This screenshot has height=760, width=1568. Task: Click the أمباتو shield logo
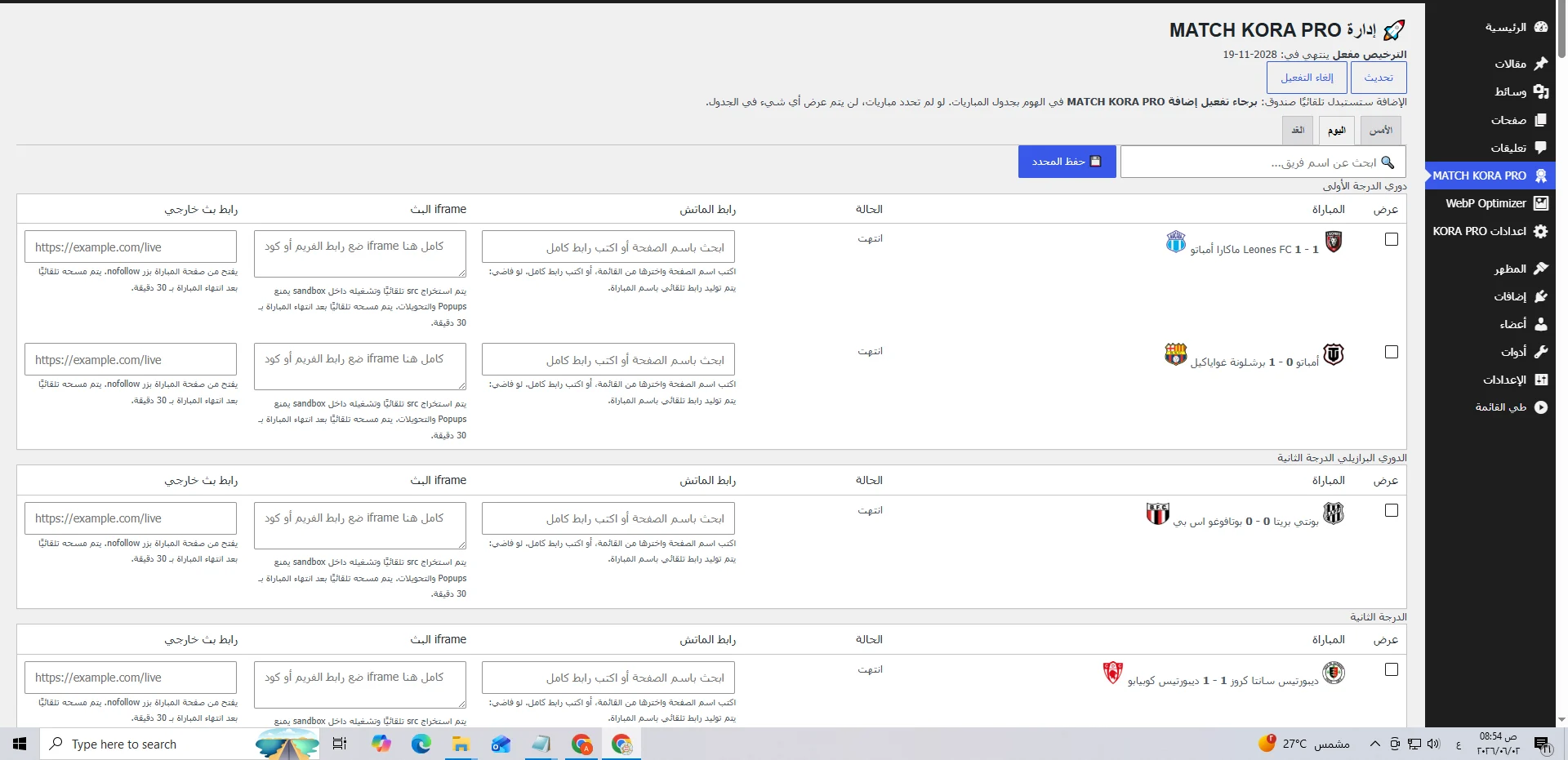1333,354
